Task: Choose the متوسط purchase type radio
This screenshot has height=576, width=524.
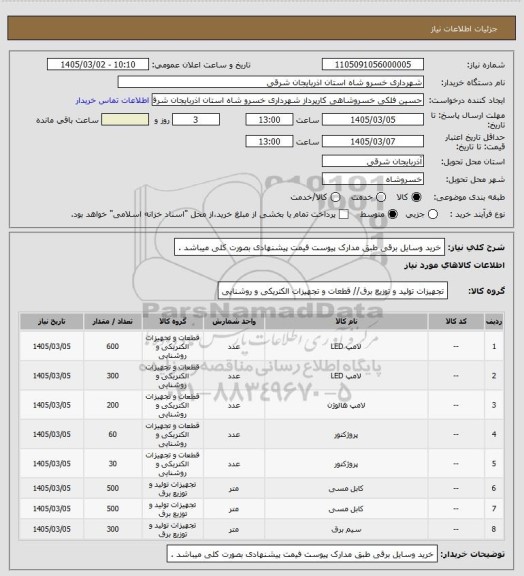Action: click(393, 214)
